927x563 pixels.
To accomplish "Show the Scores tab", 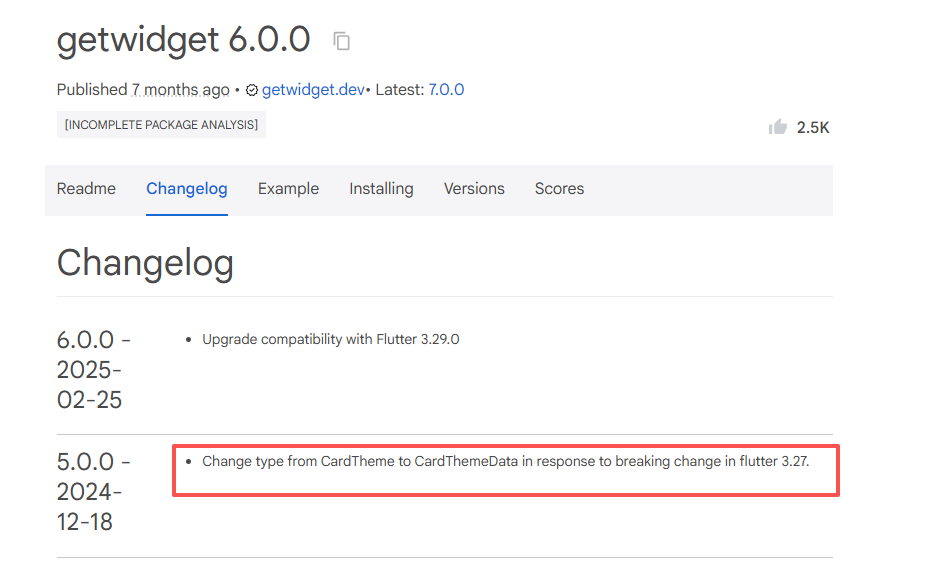I will pyautogui.click(x=559, y=188).
